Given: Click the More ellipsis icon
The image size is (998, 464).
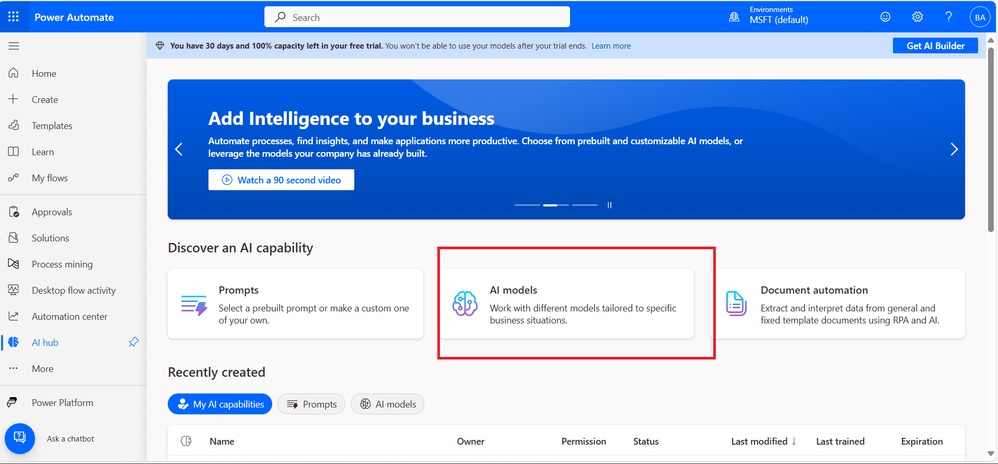Looking at the screenshot, I should [x=13, y=369].
